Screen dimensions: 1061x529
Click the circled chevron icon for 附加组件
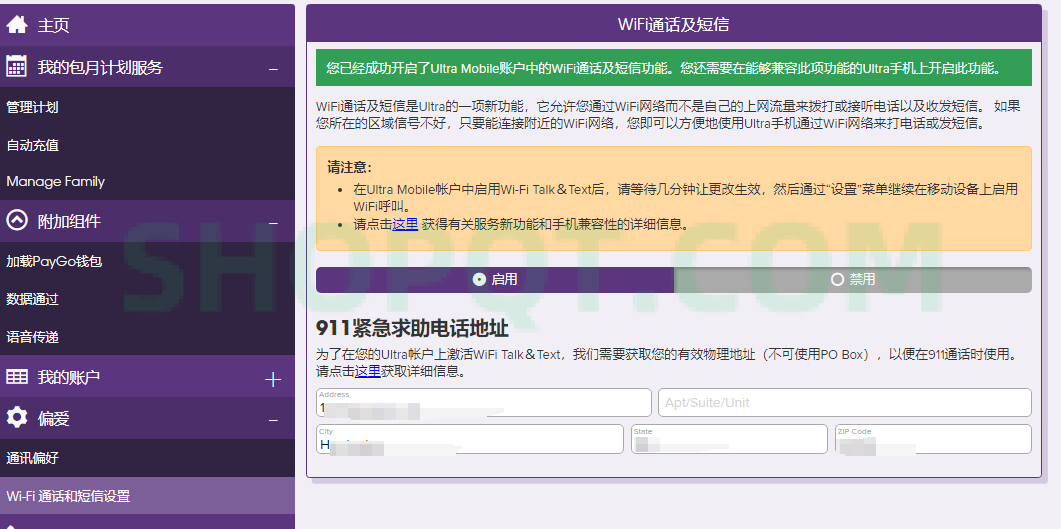[x=17, y=221]
